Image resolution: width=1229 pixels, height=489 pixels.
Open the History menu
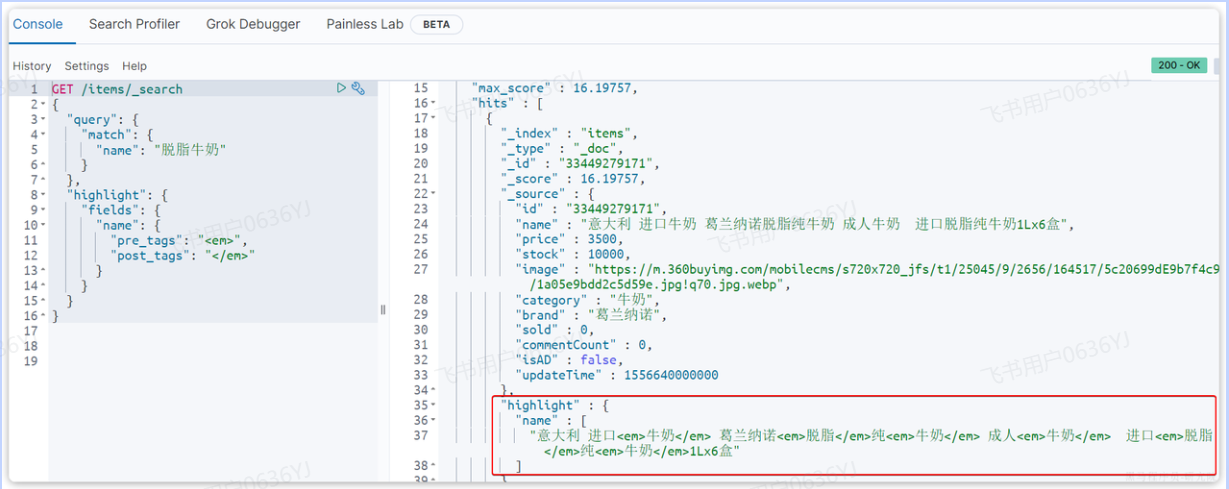[x=32, y=66]
